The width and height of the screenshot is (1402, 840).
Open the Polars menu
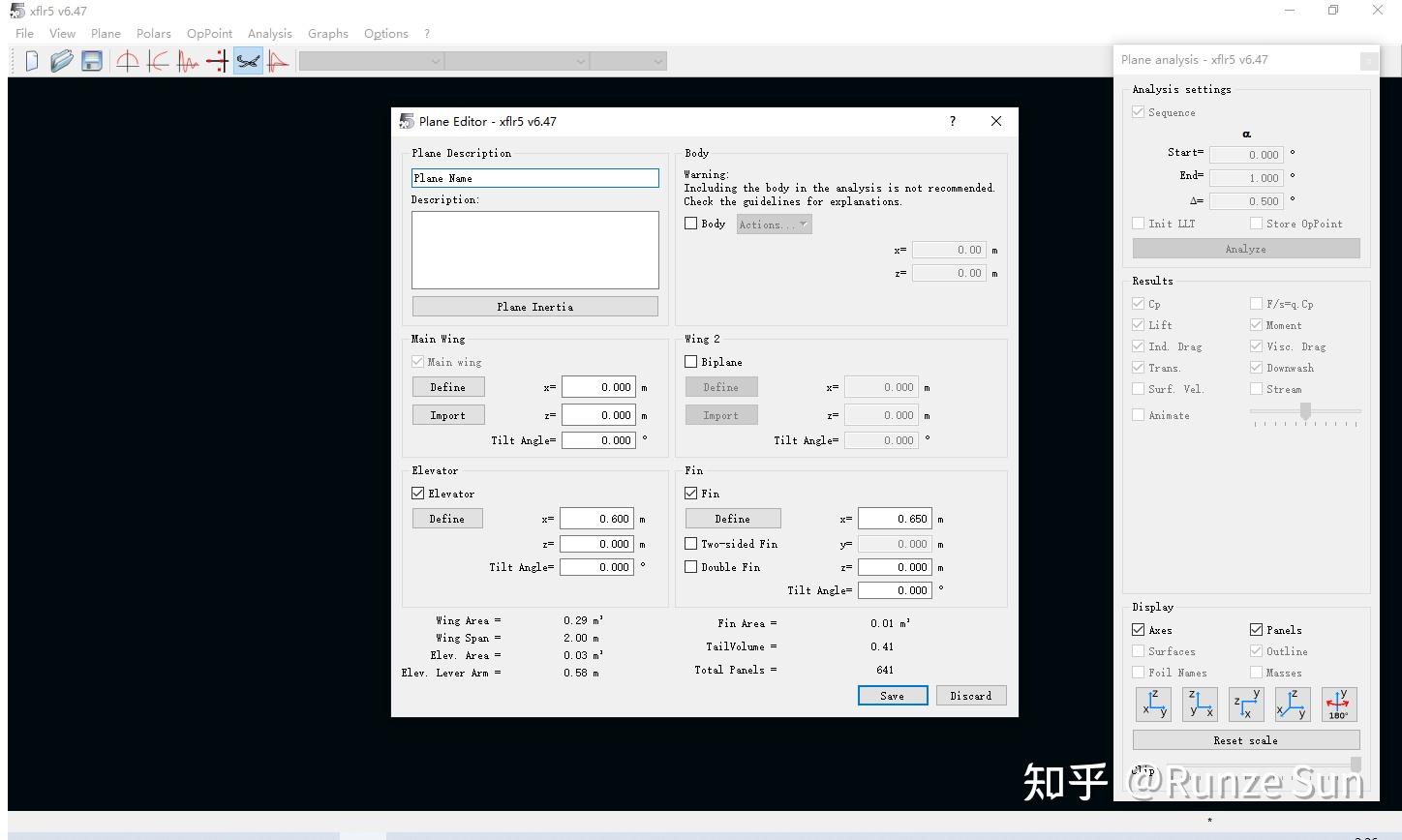click(153, 33)
